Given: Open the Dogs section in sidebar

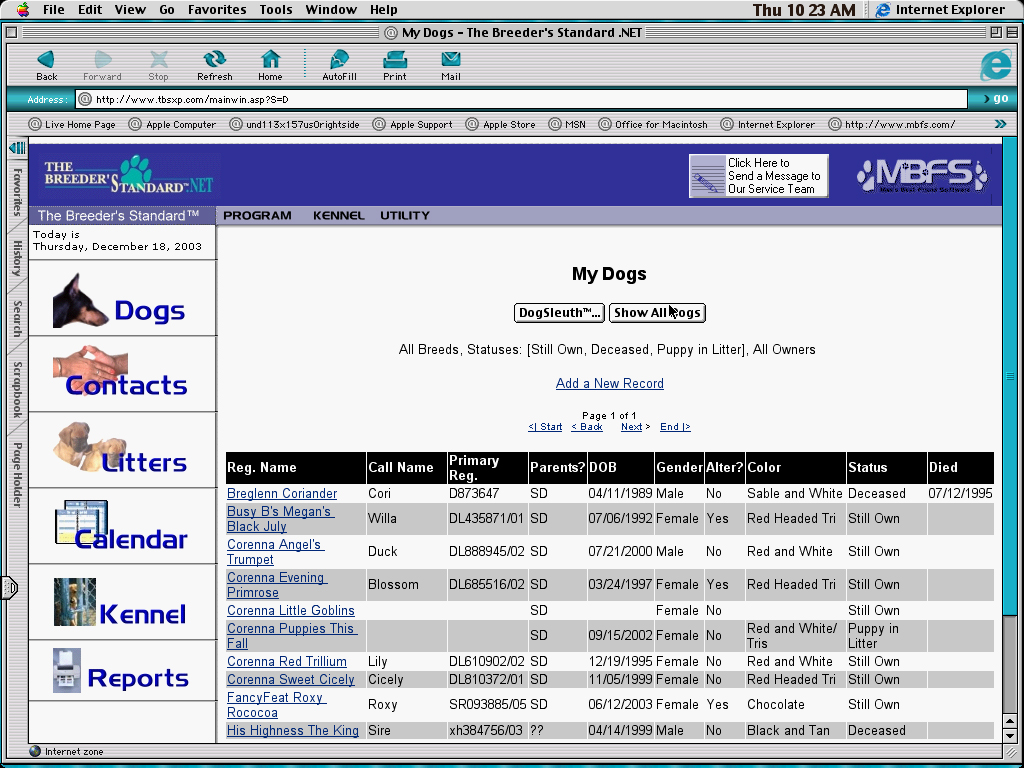Looking at the screenshot, I should click(122, 300).
